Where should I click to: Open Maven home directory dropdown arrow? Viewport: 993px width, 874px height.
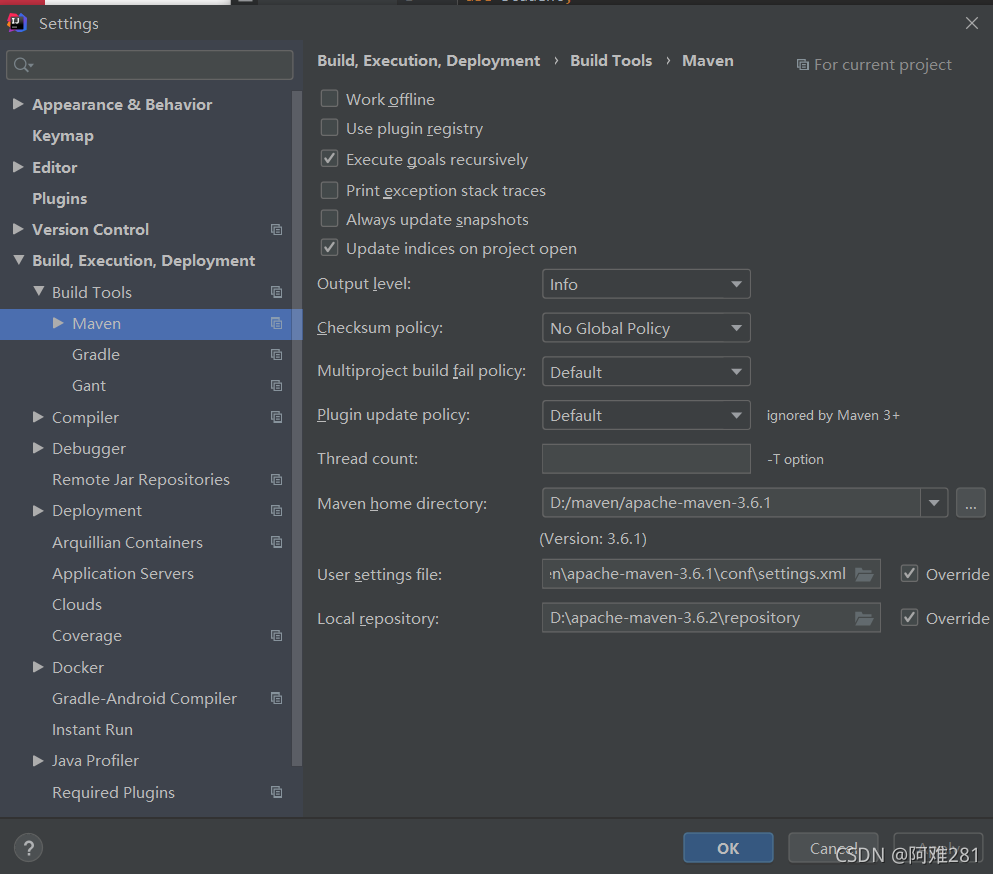click(934, 503)
